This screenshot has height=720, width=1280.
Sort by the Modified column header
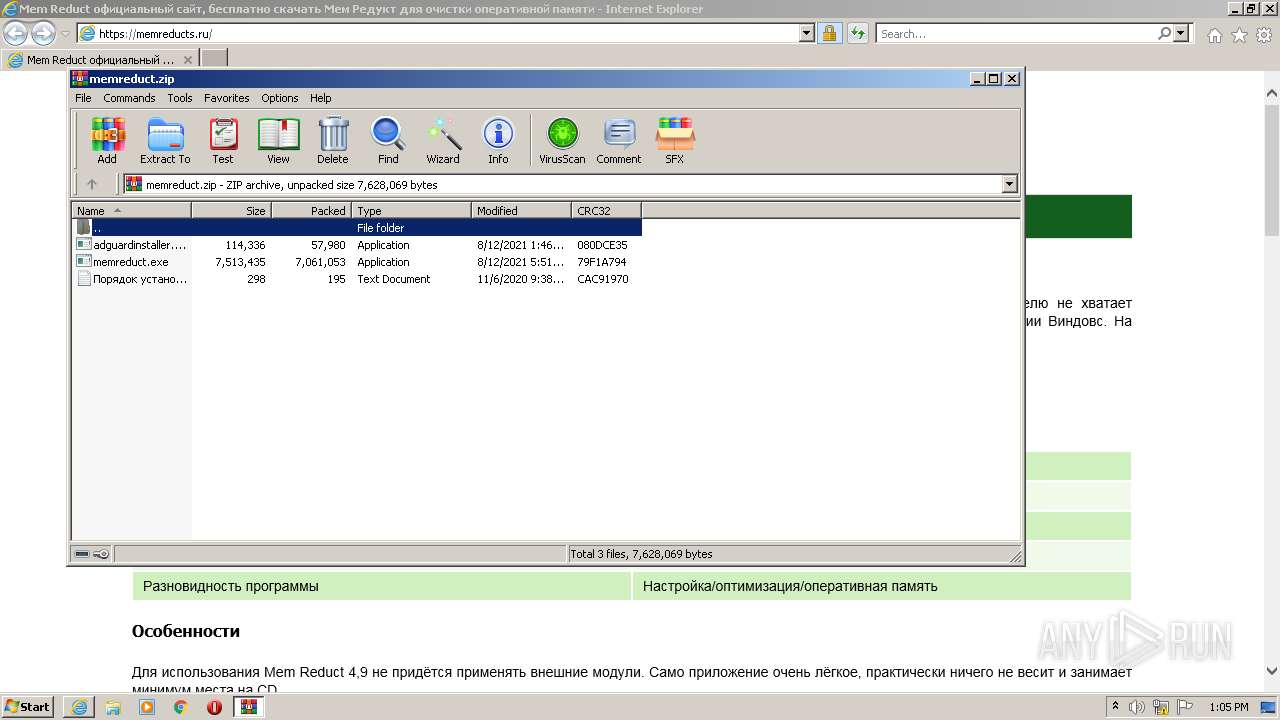522,211
